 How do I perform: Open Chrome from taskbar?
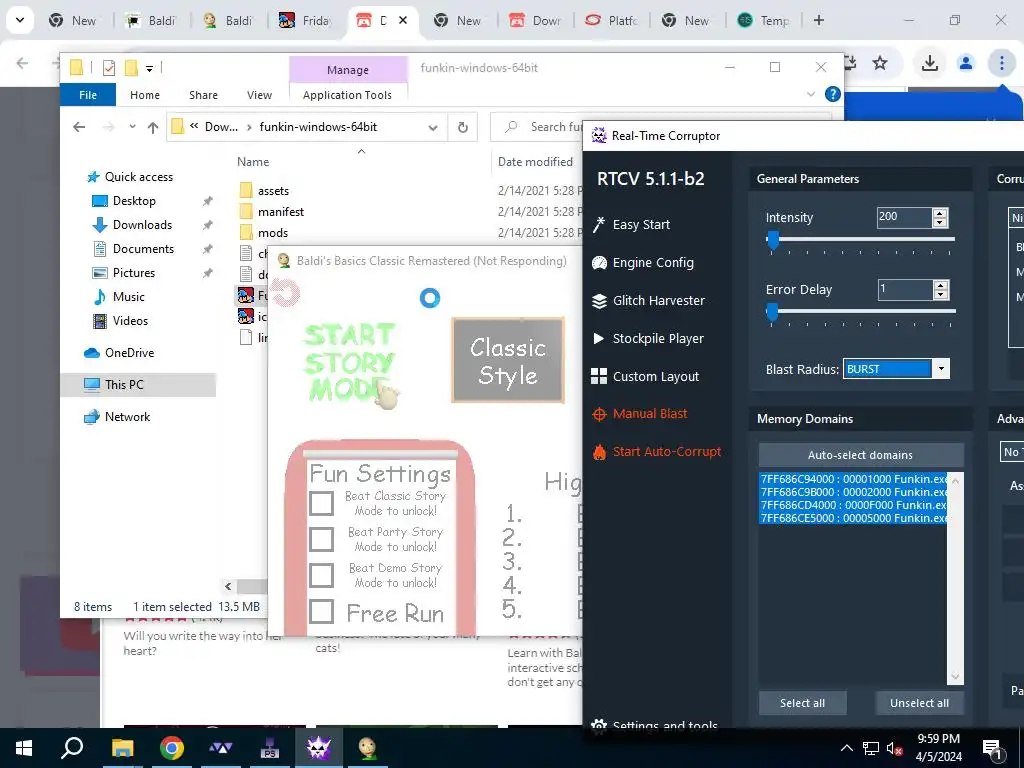pyautogui.click(x=172, y=748)
